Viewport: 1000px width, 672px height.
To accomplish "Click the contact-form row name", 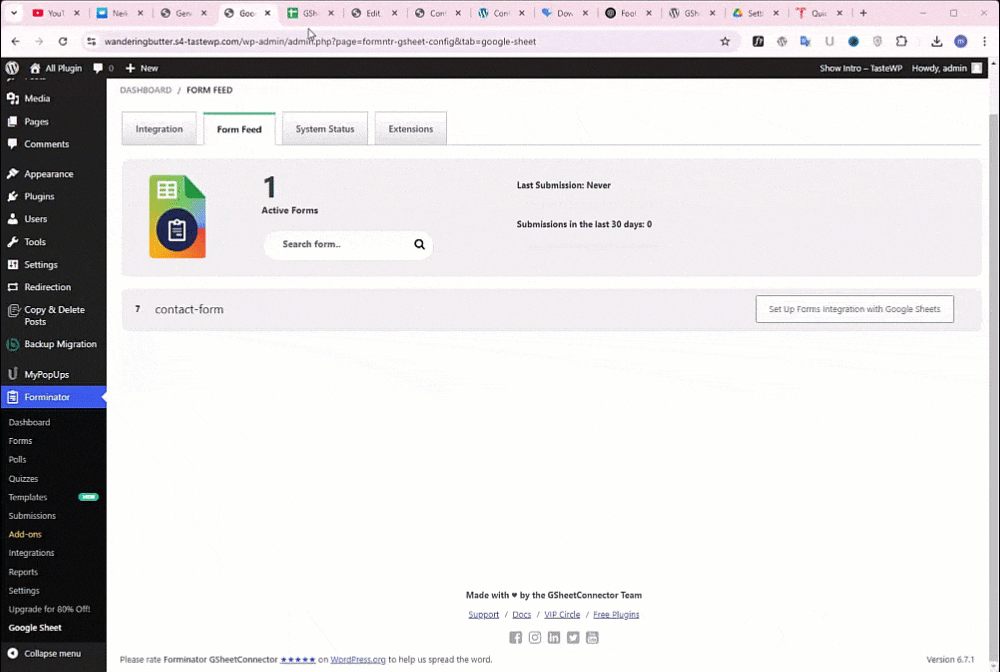I will pos(189,309).
